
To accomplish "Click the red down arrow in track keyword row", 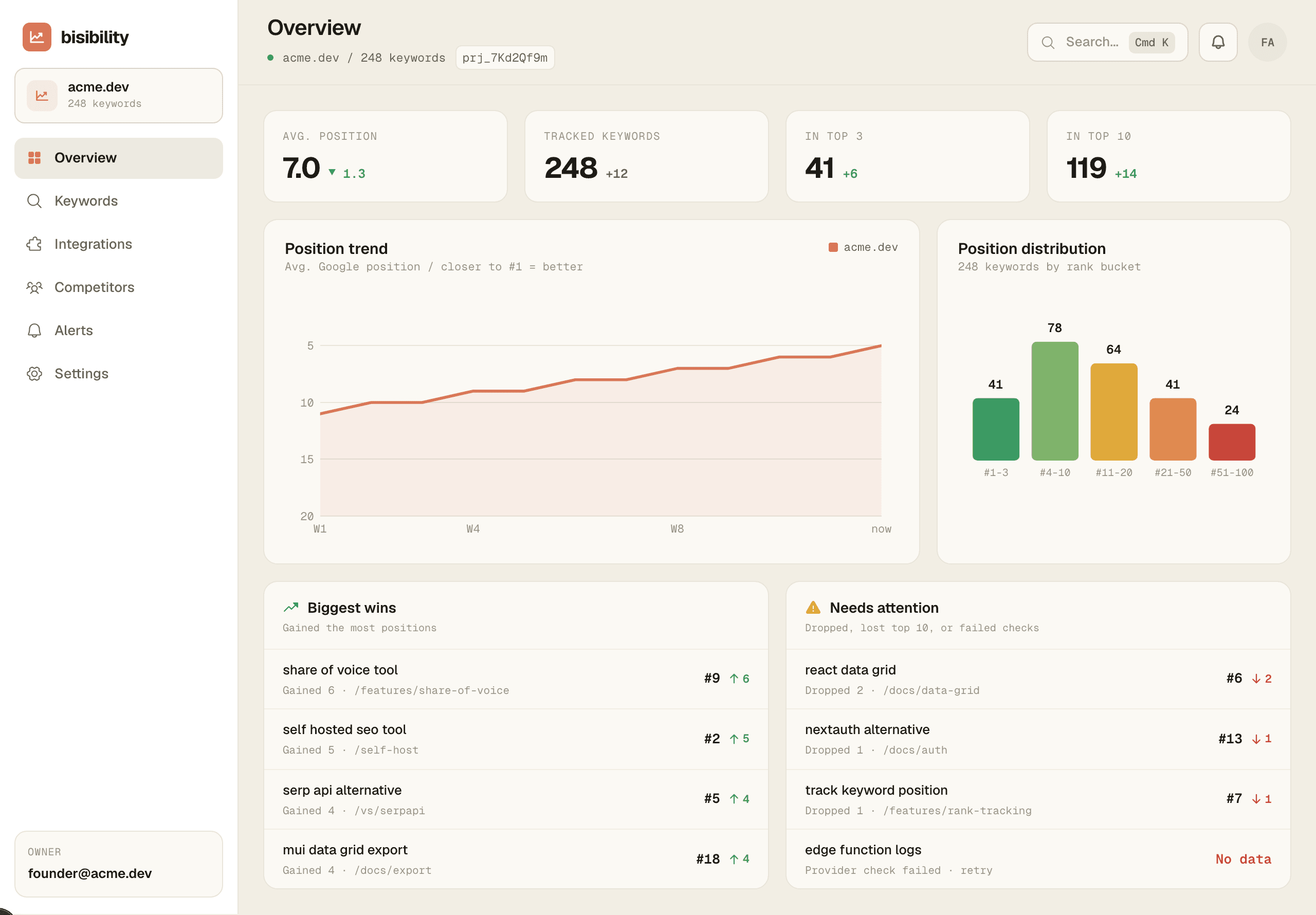I will tap(1256, 799).
